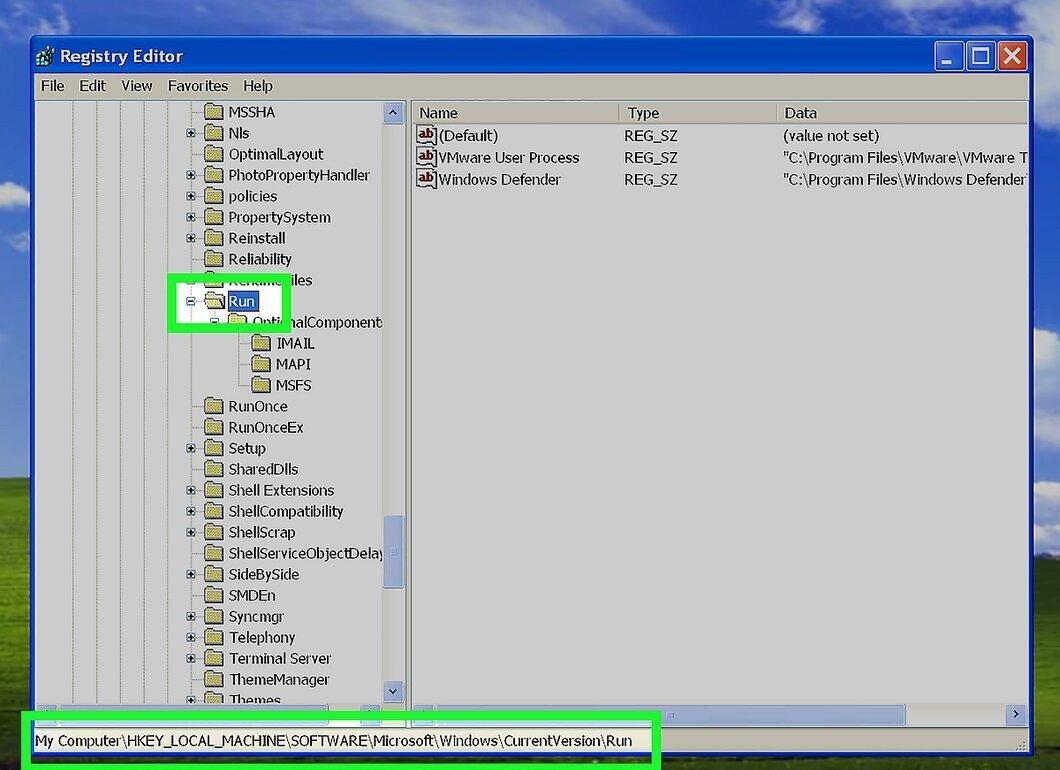Click the (Default) value icon
This screenshot has width=1060, height=770.
426,135
